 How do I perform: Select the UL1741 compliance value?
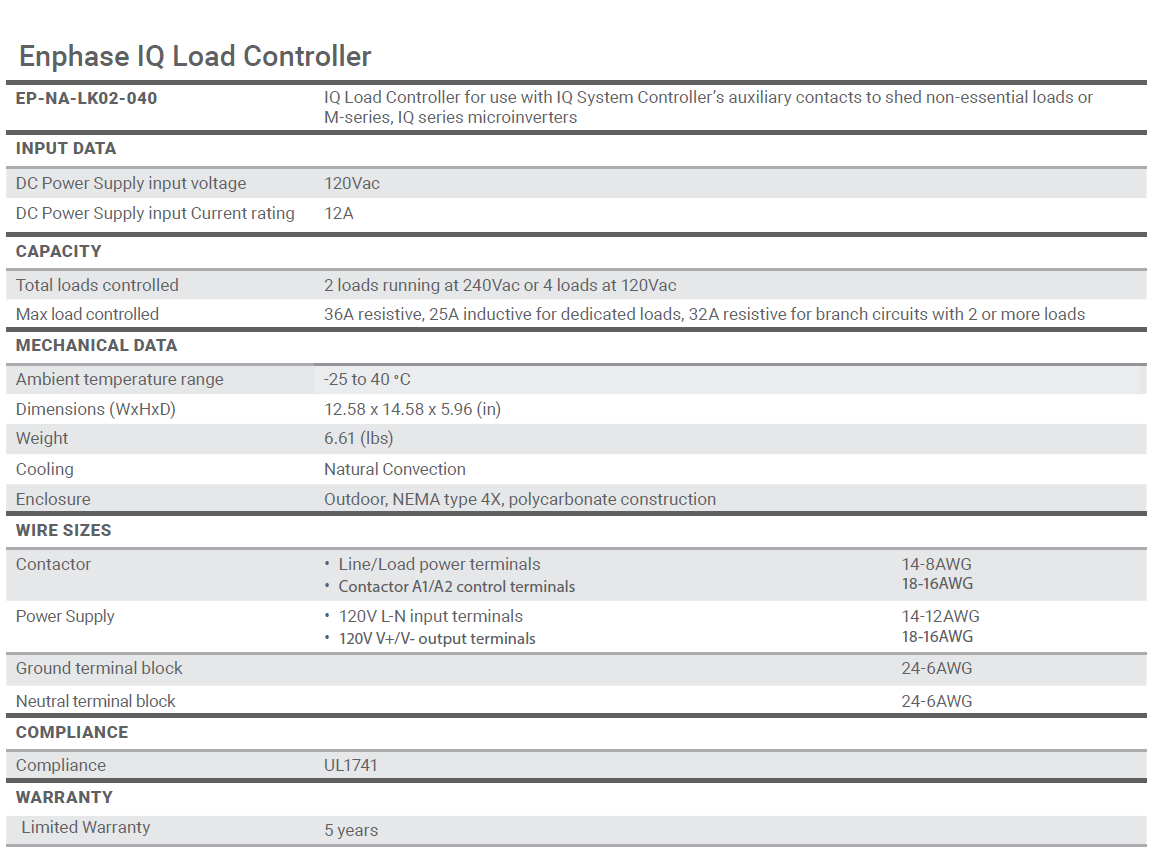(351, 765)
